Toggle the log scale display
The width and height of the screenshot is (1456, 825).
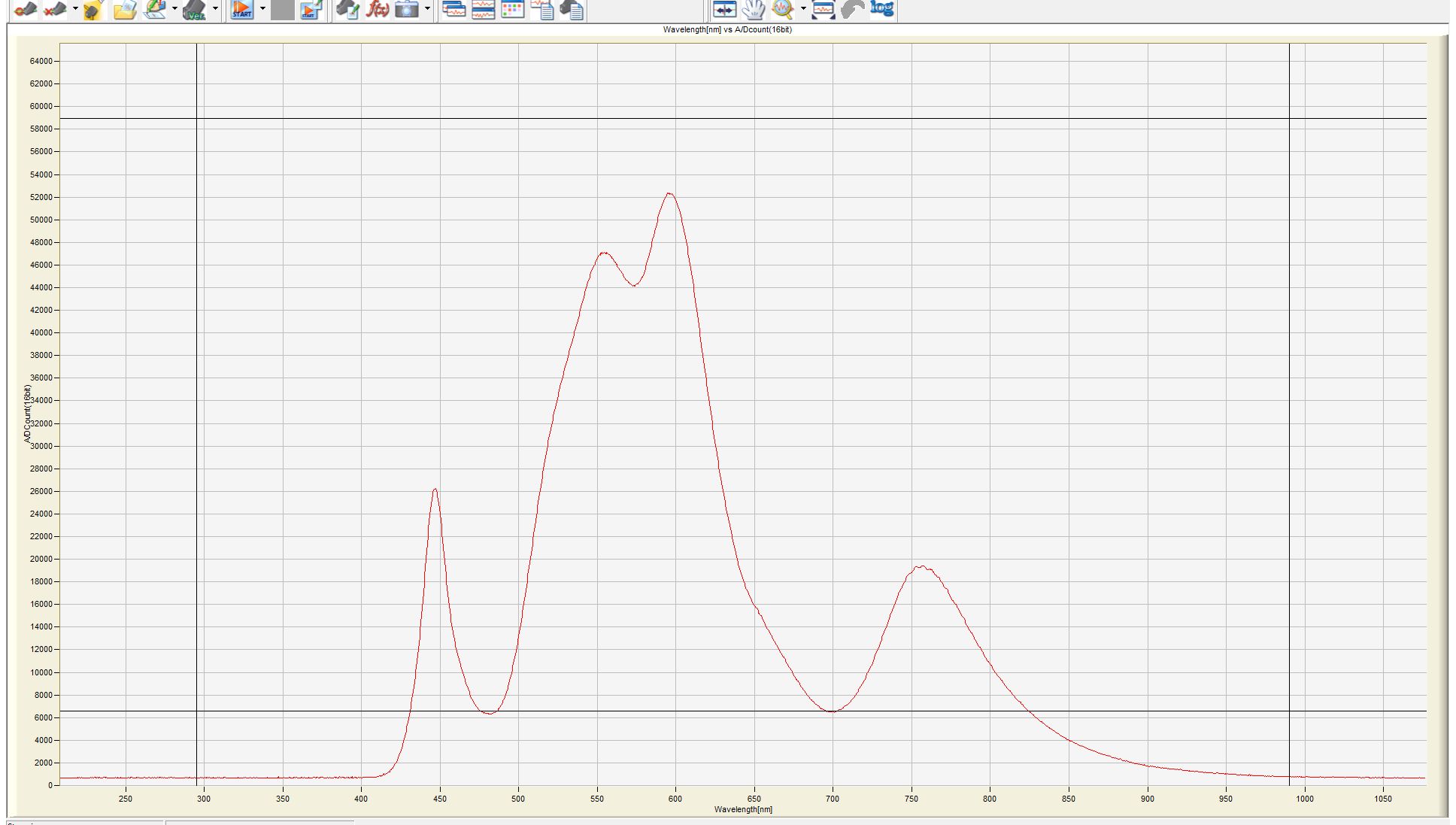[x=881, y=8]
